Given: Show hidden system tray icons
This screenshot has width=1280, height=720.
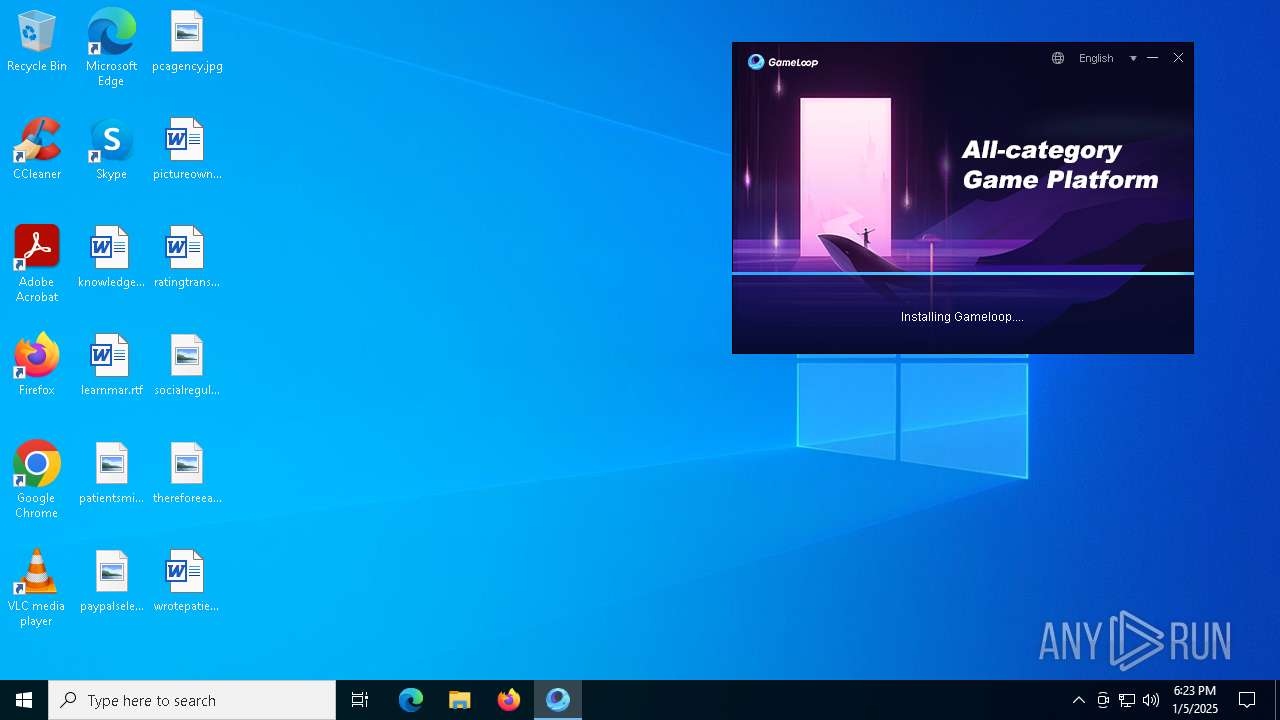Looking at the screenshot, I should (x=1079, y=700).
